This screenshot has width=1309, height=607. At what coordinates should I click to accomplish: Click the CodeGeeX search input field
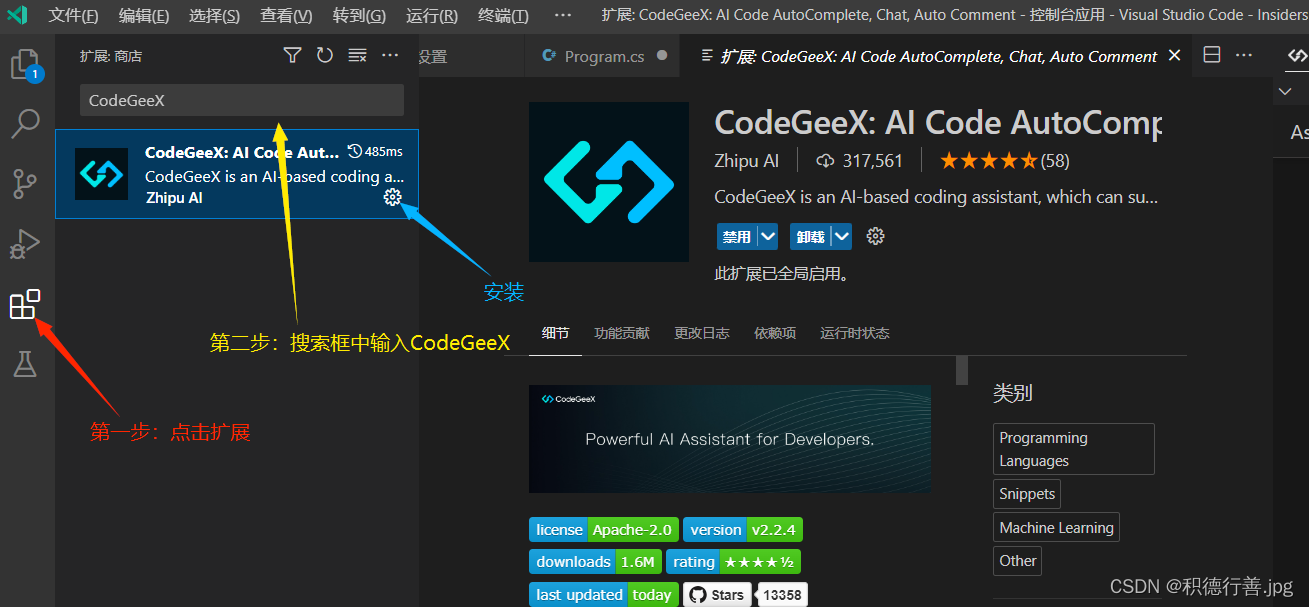(x=242, y=100)
